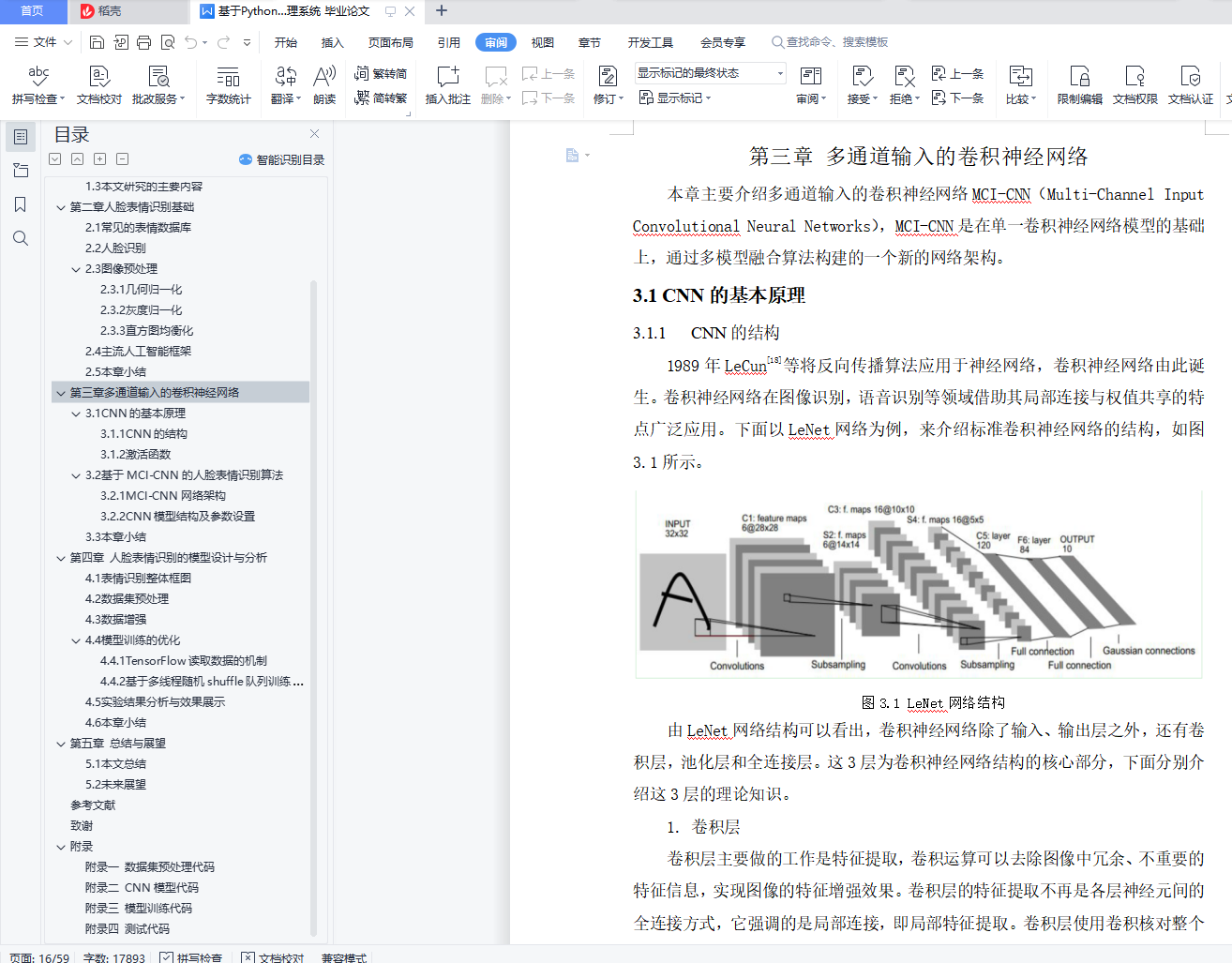Open the 显示标记的最终状态 dropdown
The image size is (1232, 963).
711,73
